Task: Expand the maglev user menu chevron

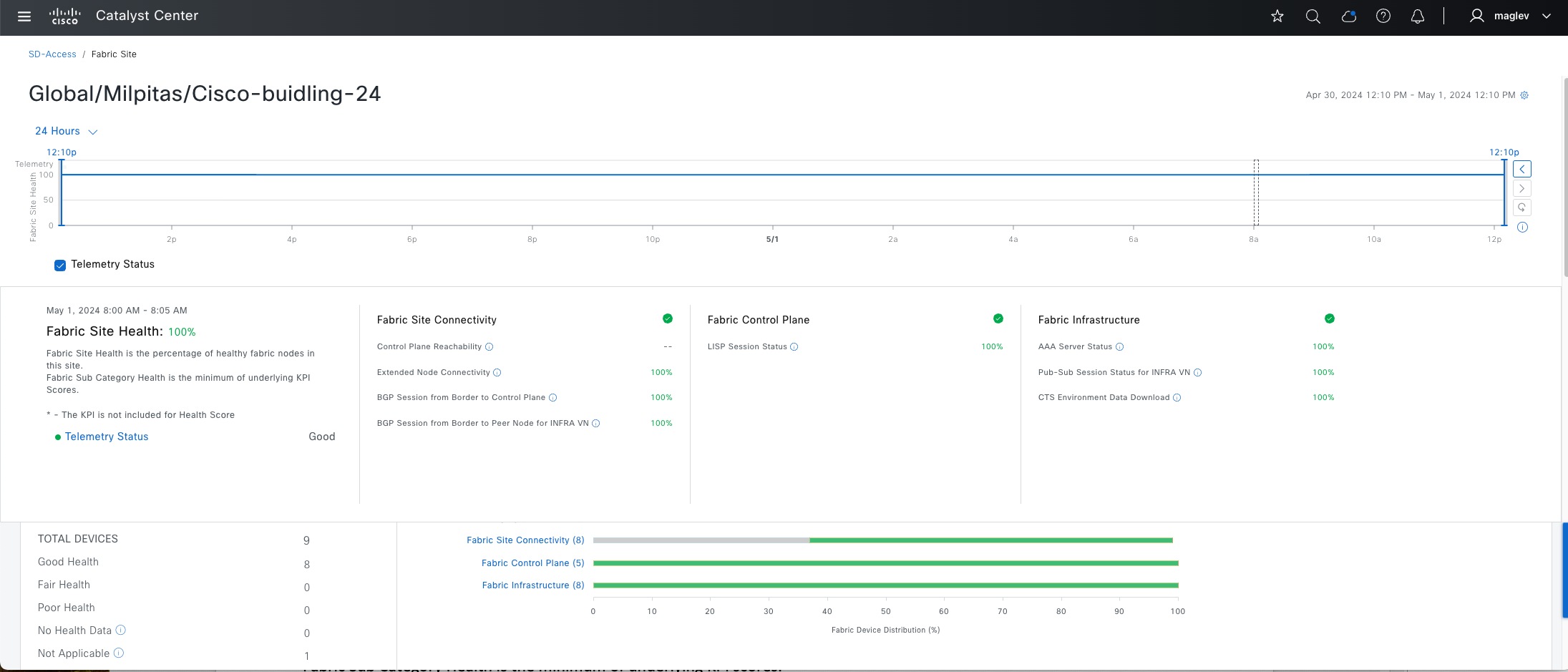Action: point(1547,16)
